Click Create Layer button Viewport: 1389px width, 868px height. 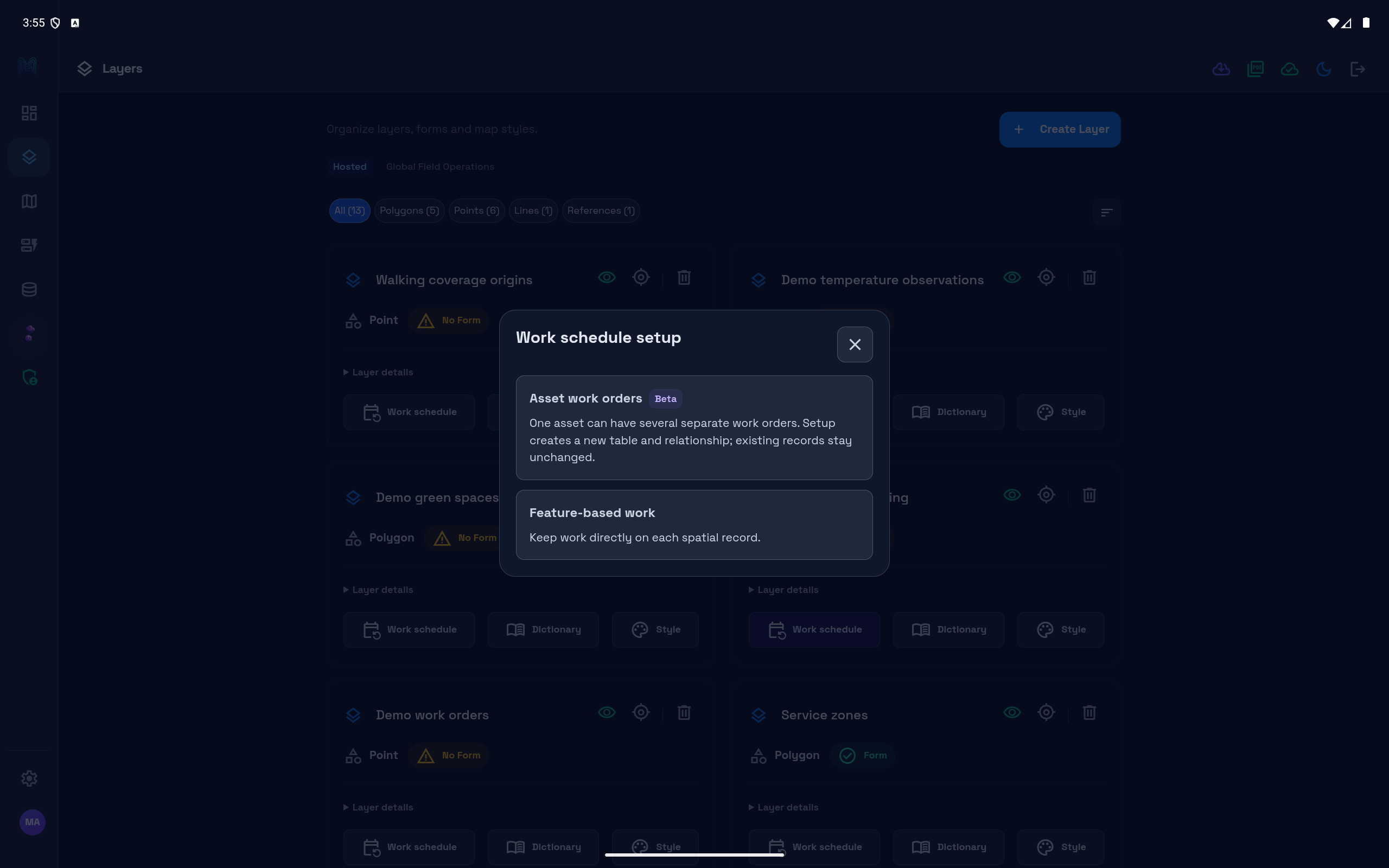[x=1060, y=130]
